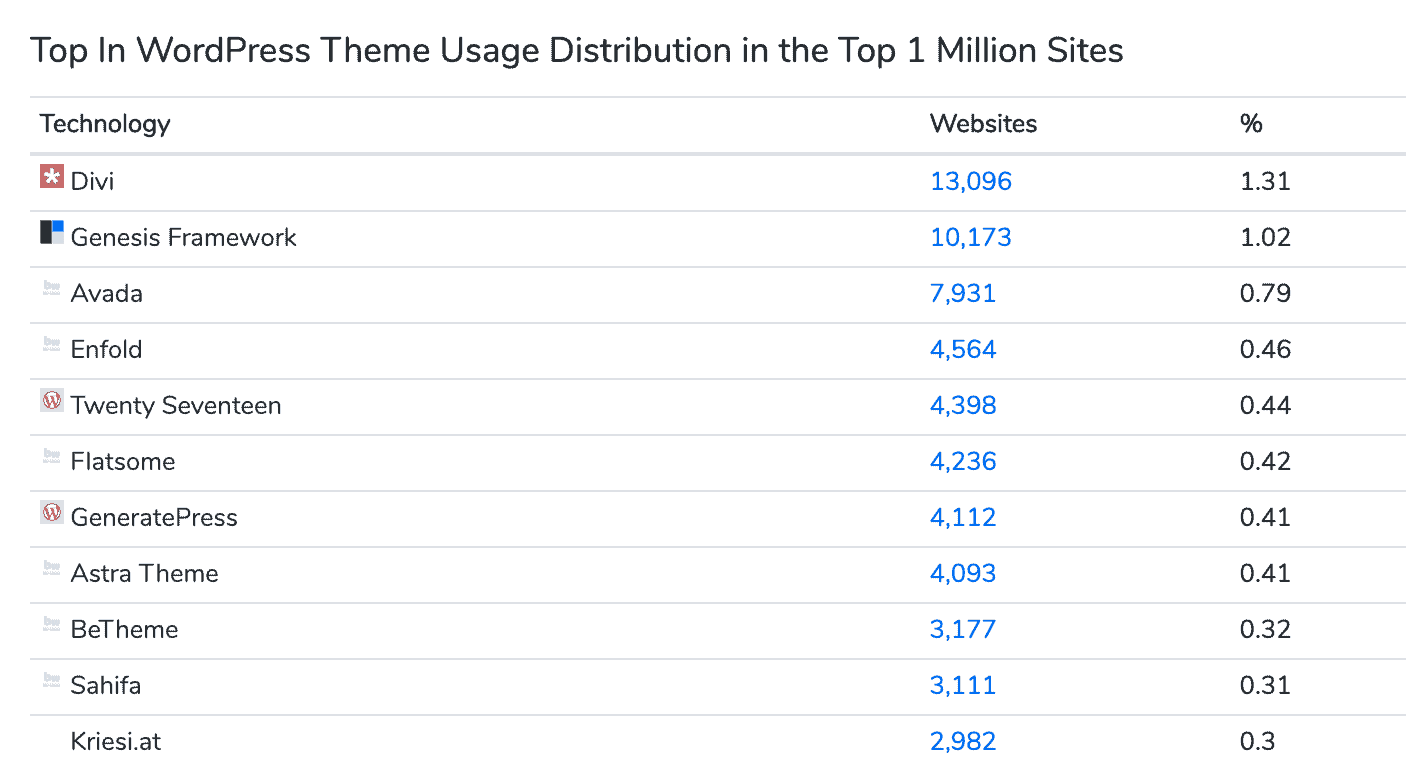Image resolution: width=1424 pixels, height=764 pixels.
Task: Select the Enfold technology name
Action: point(107,349)
